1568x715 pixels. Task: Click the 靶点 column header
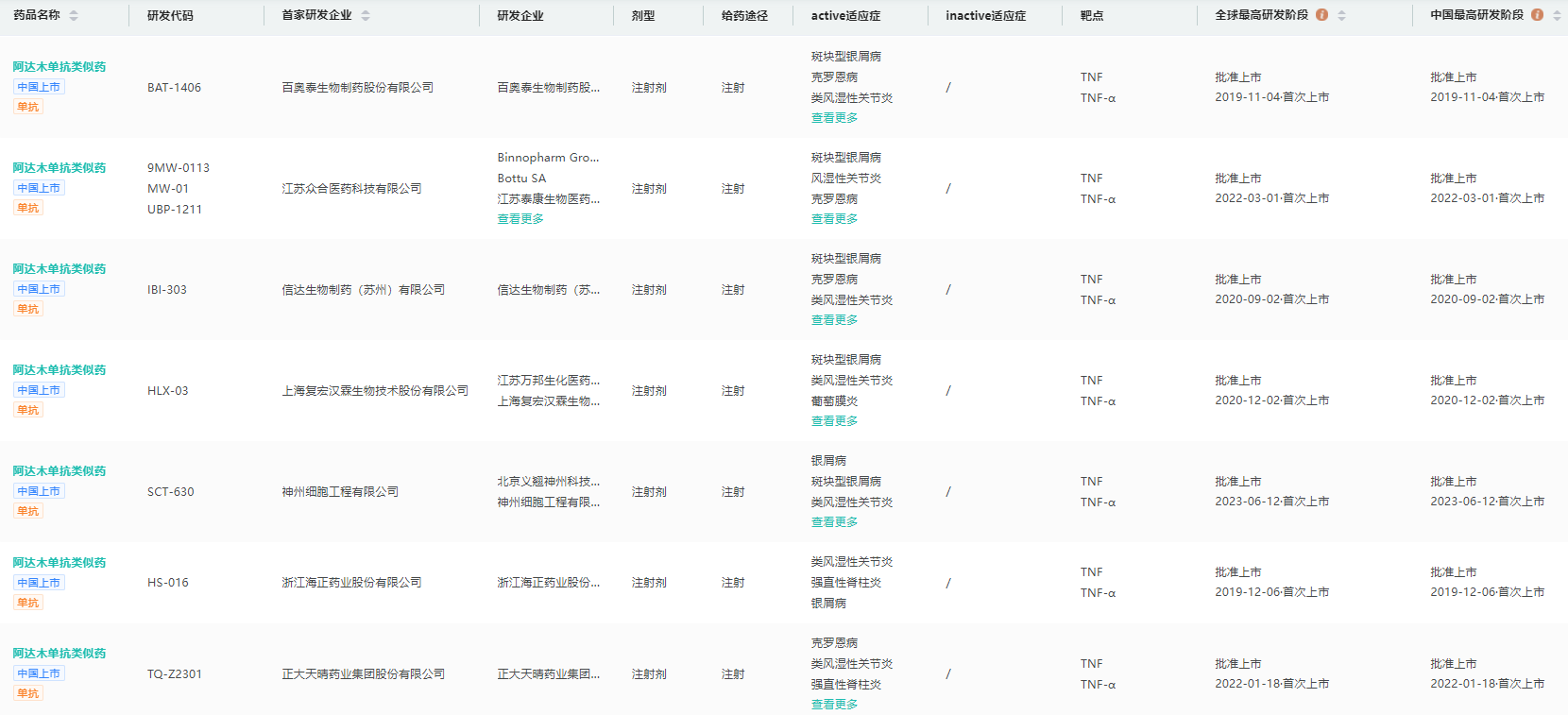pyautogui.click(x=1092, y=16)
